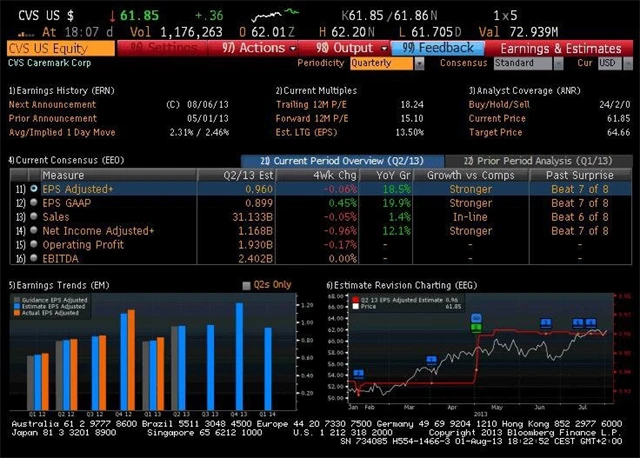Viewport: 640px width, 458px height.
Task: Open the Consensus Standard dropdown
Action: (x=558, y=63)
